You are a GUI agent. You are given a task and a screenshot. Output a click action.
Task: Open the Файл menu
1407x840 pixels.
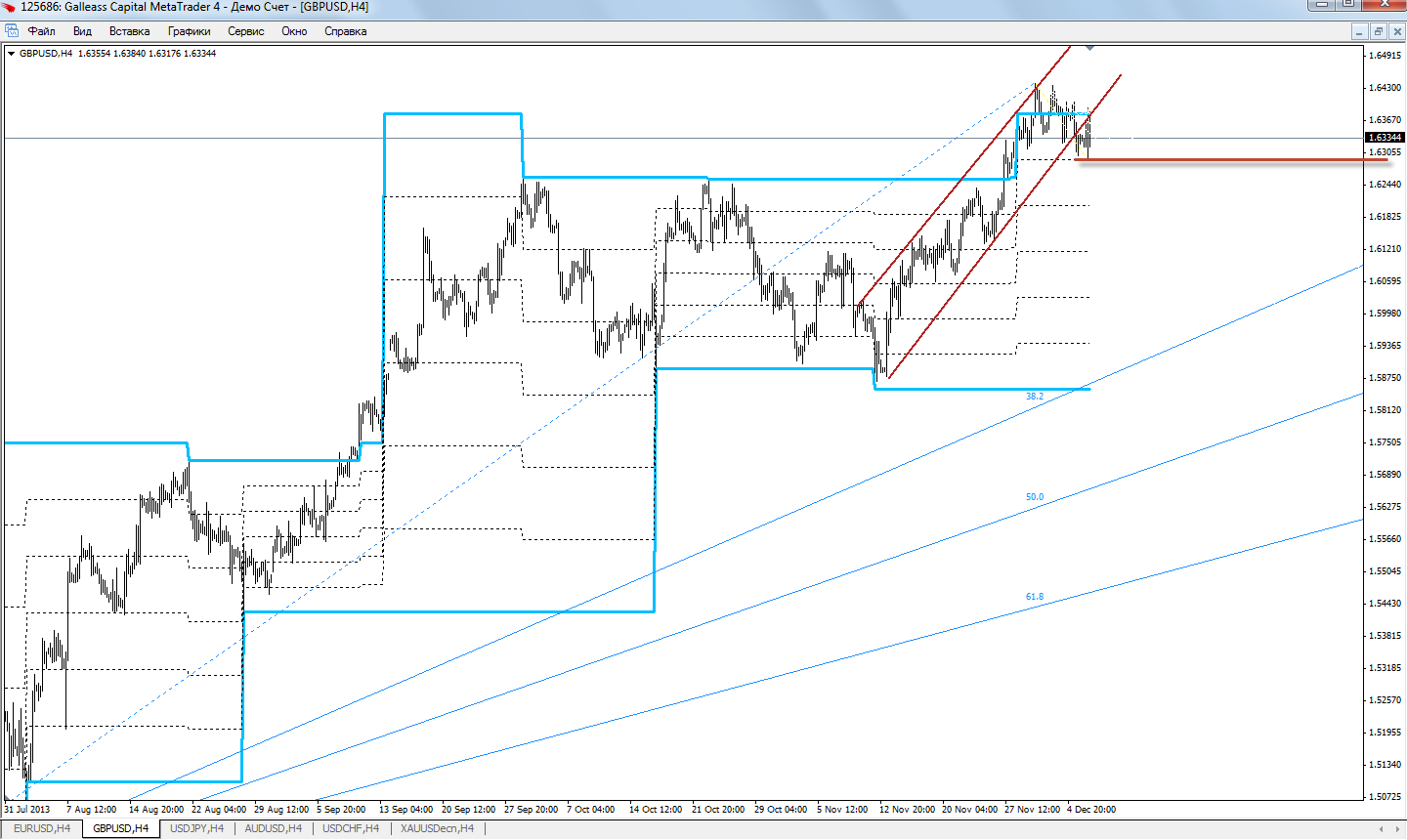41,31
